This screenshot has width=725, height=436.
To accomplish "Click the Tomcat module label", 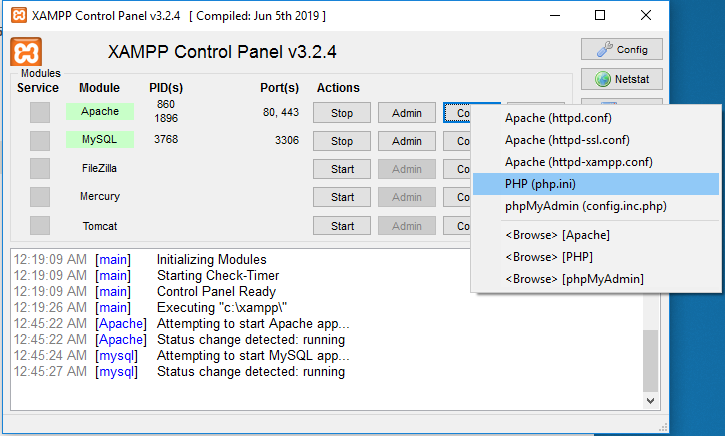I will click(x=100, y=226).
